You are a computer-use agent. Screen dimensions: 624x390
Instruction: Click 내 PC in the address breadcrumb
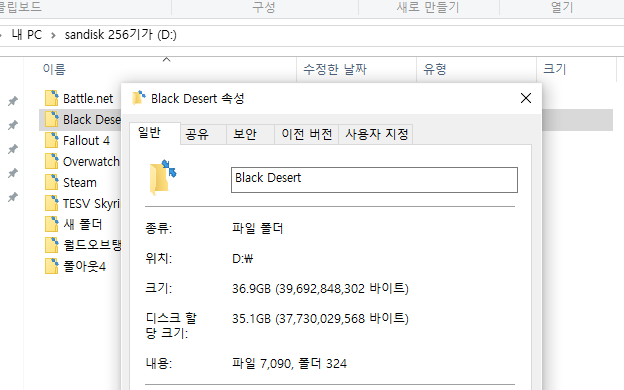pos(26,35)
